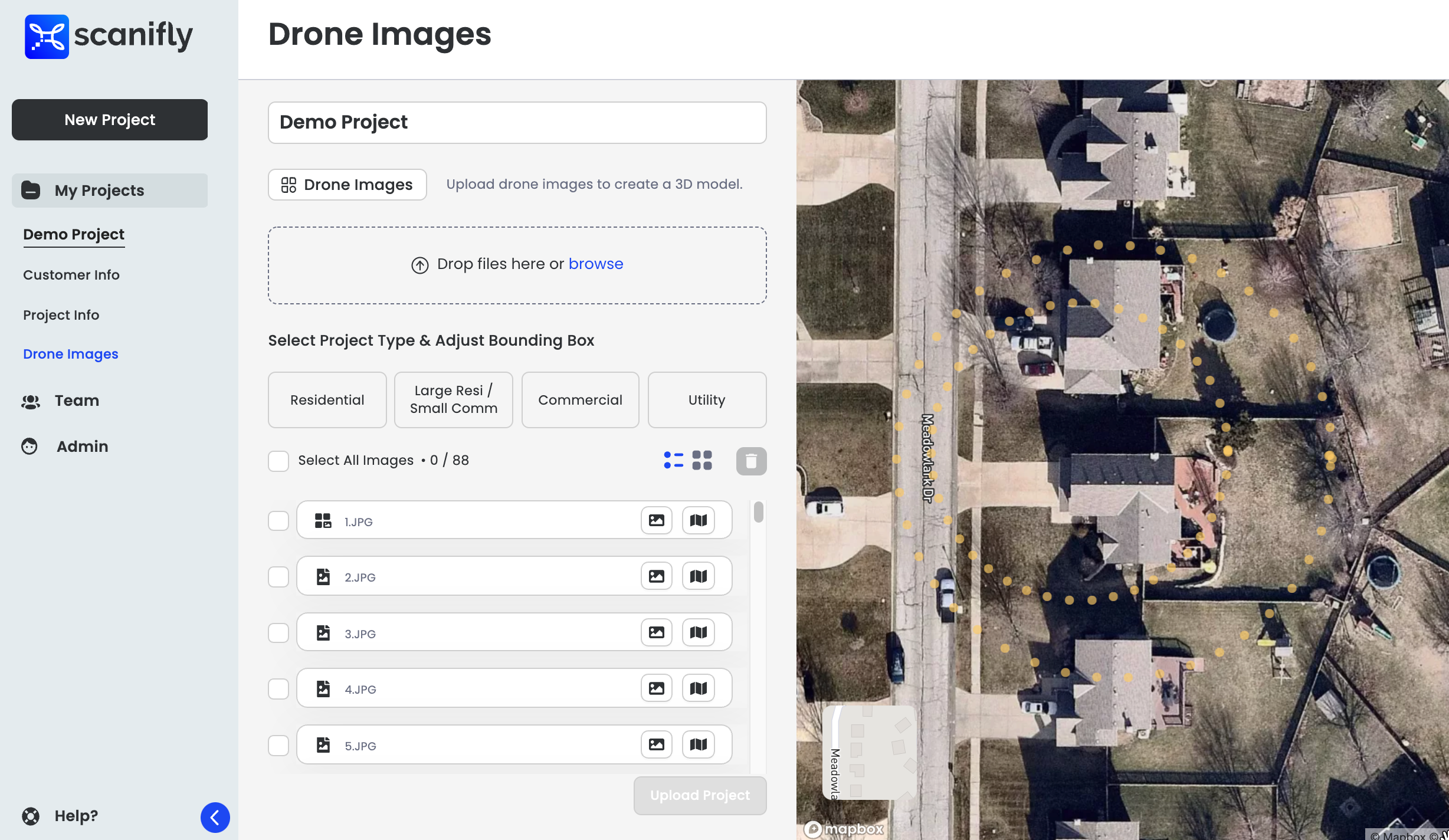
Task: Click the upload arrow icon in drop zone
Action: 419,265
